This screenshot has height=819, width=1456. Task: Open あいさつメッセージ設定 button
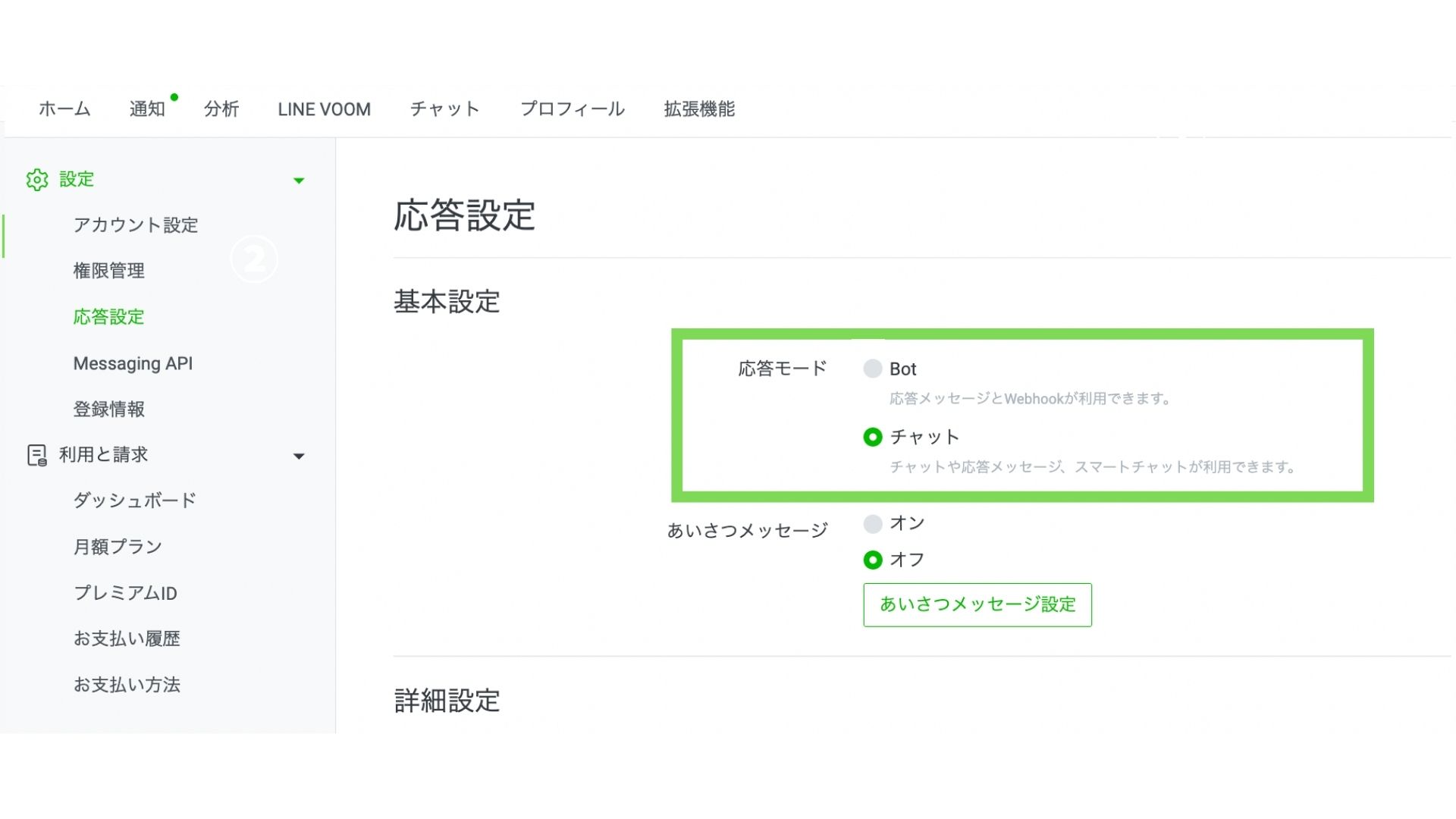pyautogui.click(x=977, y=604)
